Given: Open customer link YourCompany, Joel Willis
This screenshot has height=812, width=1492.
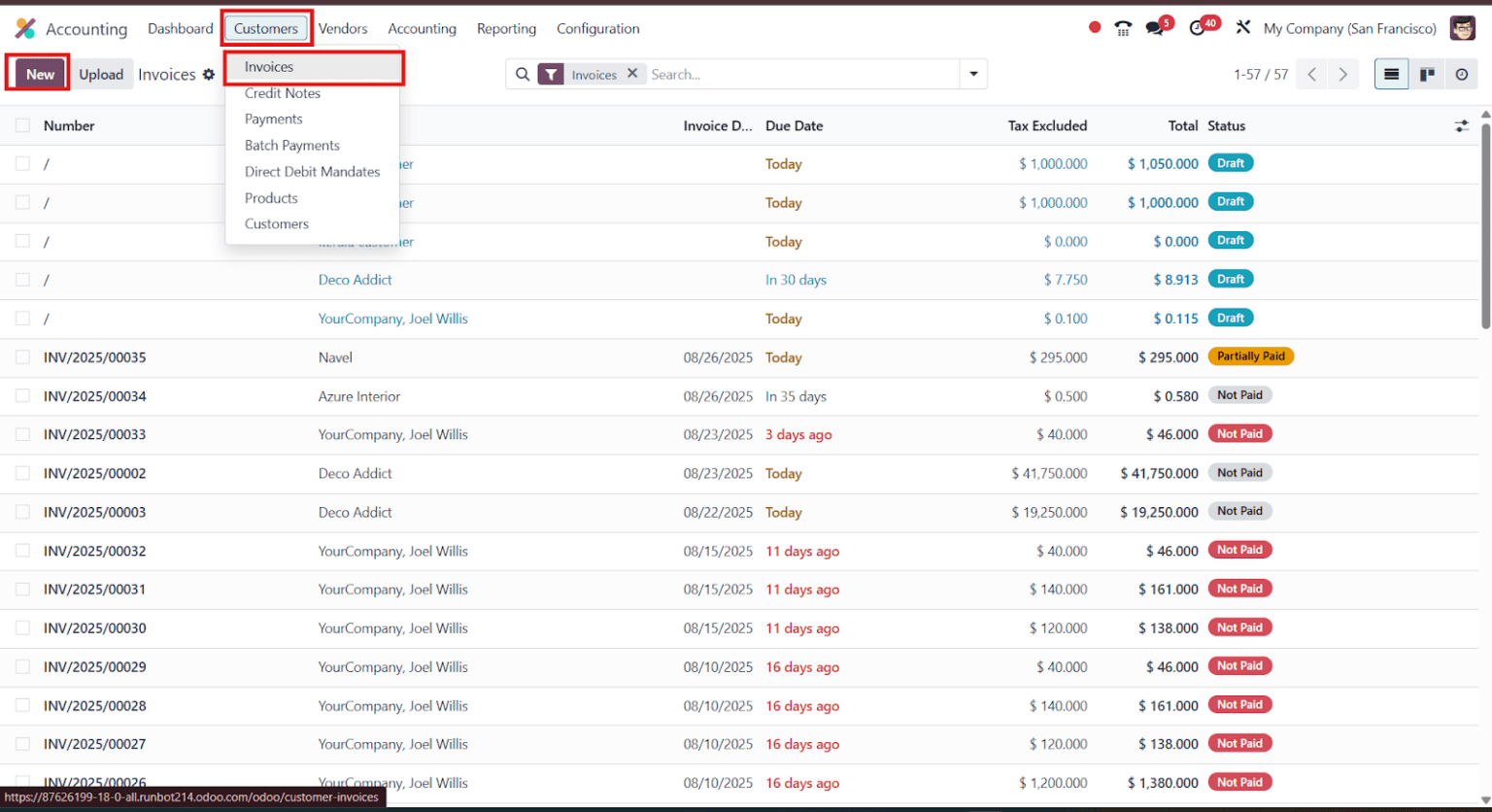Looking at the screenshot, I should click(x=392, y=318).
